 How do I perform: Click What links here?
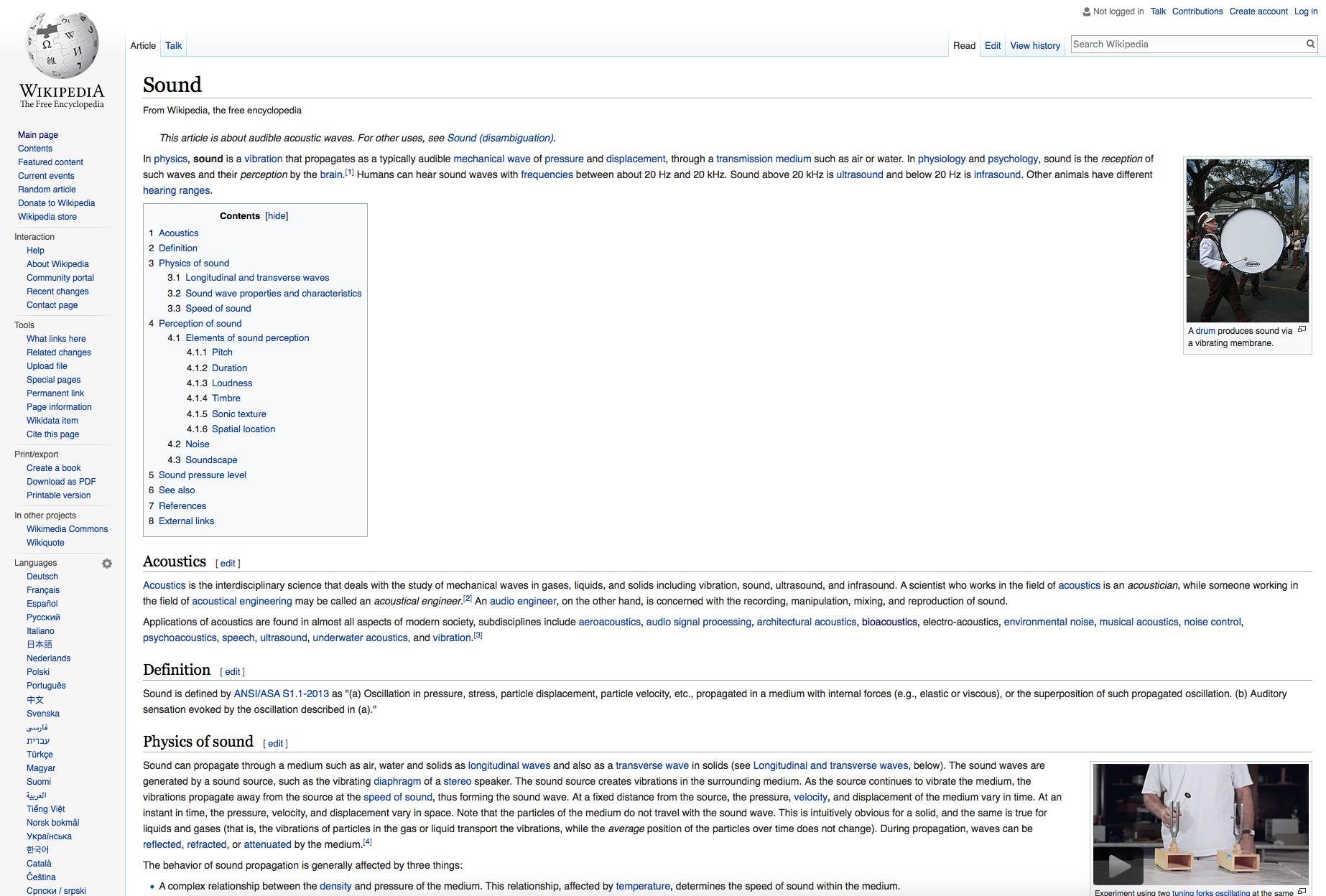tap(56, 339)
